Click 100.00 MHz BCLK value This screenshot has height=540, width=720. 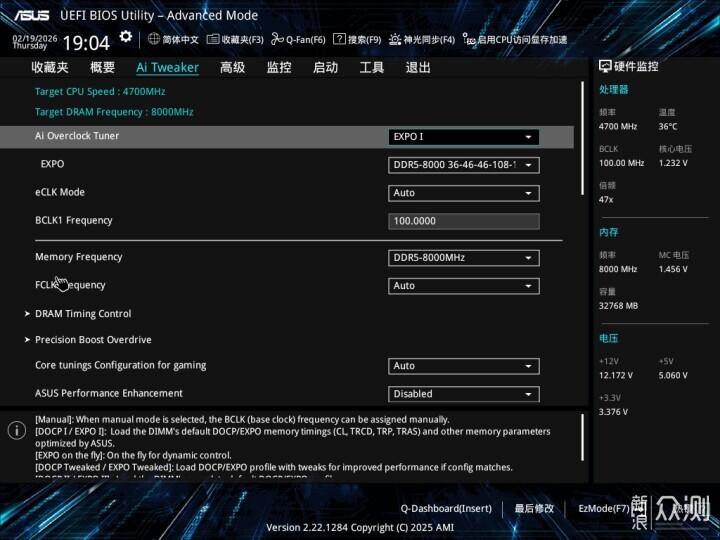[x=621, y=163]
